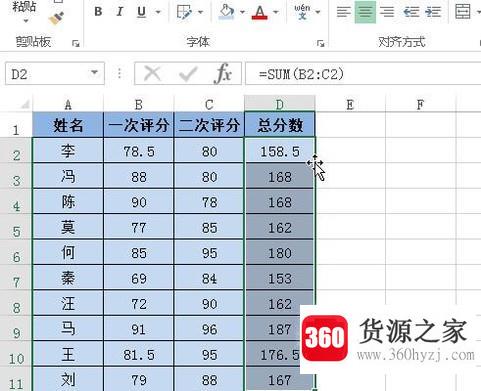Toggle Italic formatting
Screen dimensions: 481x391
pyautogui.click(x=119, y=12)
